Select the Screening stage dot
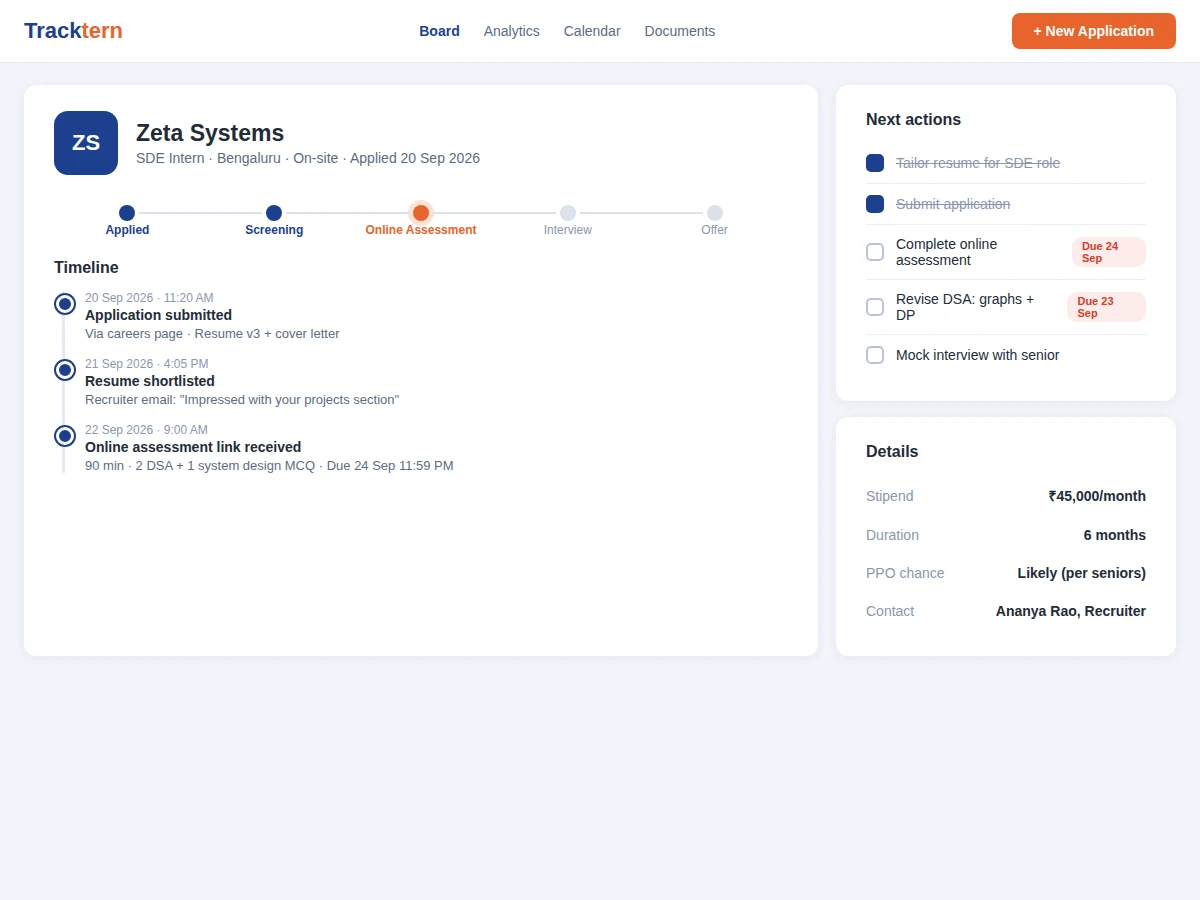The image size is (1200, 900). 274,213
